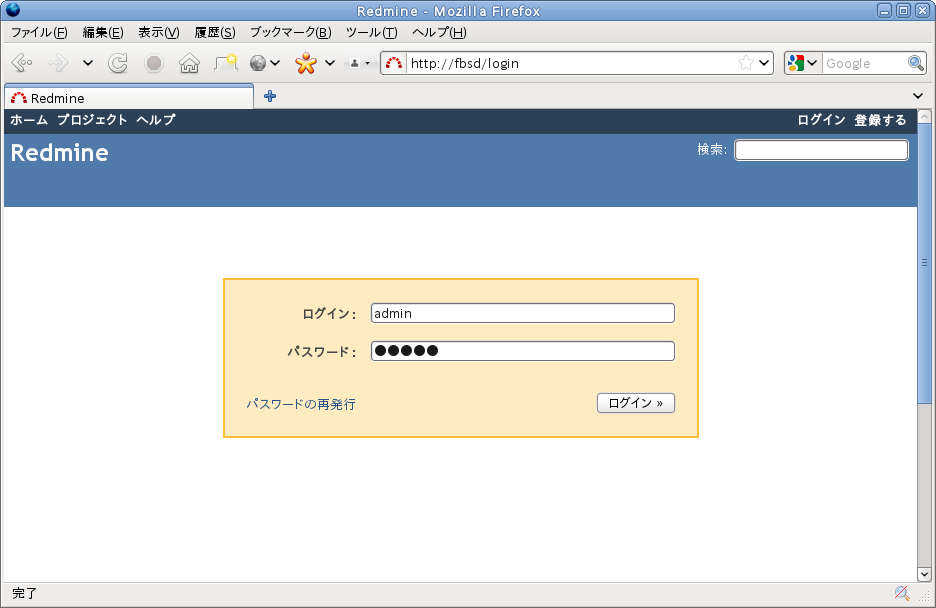Open the list all tabs dropdown
Screen dimensions: 936x608
click(x=918, y=96)
